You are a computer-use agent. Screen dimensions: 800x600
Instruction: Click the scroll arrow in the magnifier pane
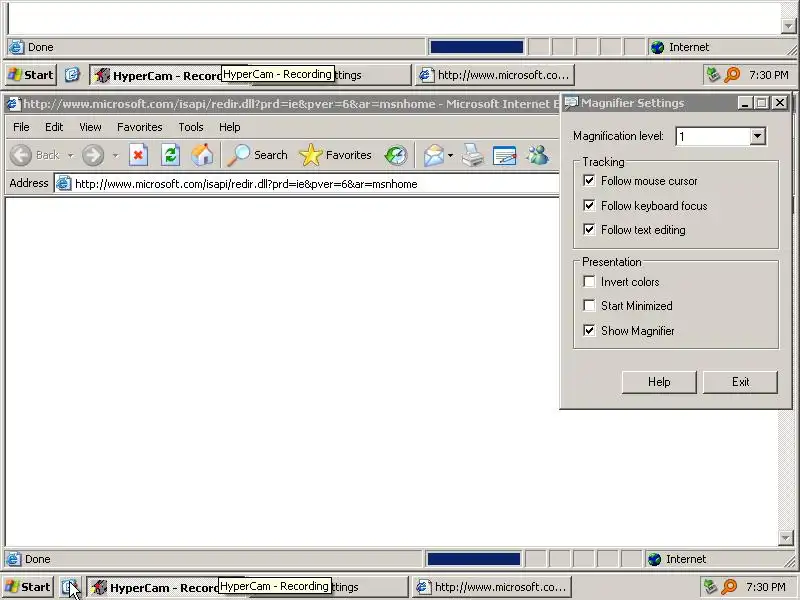click(x=789, y=25)
